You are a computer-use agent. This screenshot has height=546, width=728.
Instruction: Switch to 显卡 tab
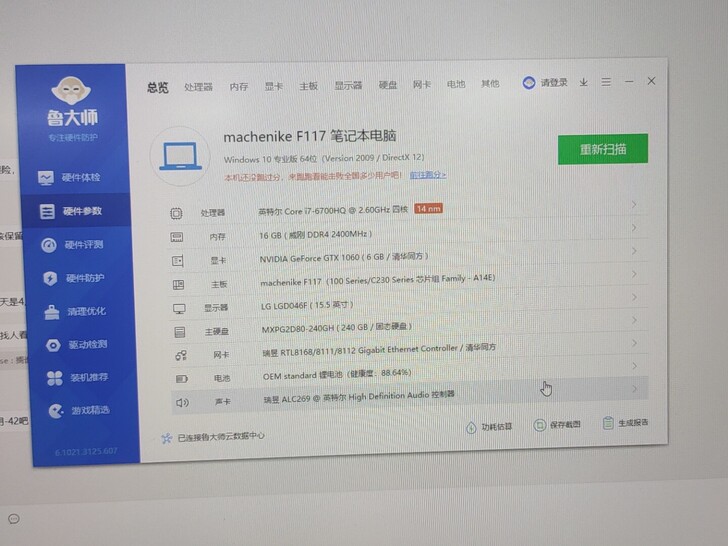(273, 86)
